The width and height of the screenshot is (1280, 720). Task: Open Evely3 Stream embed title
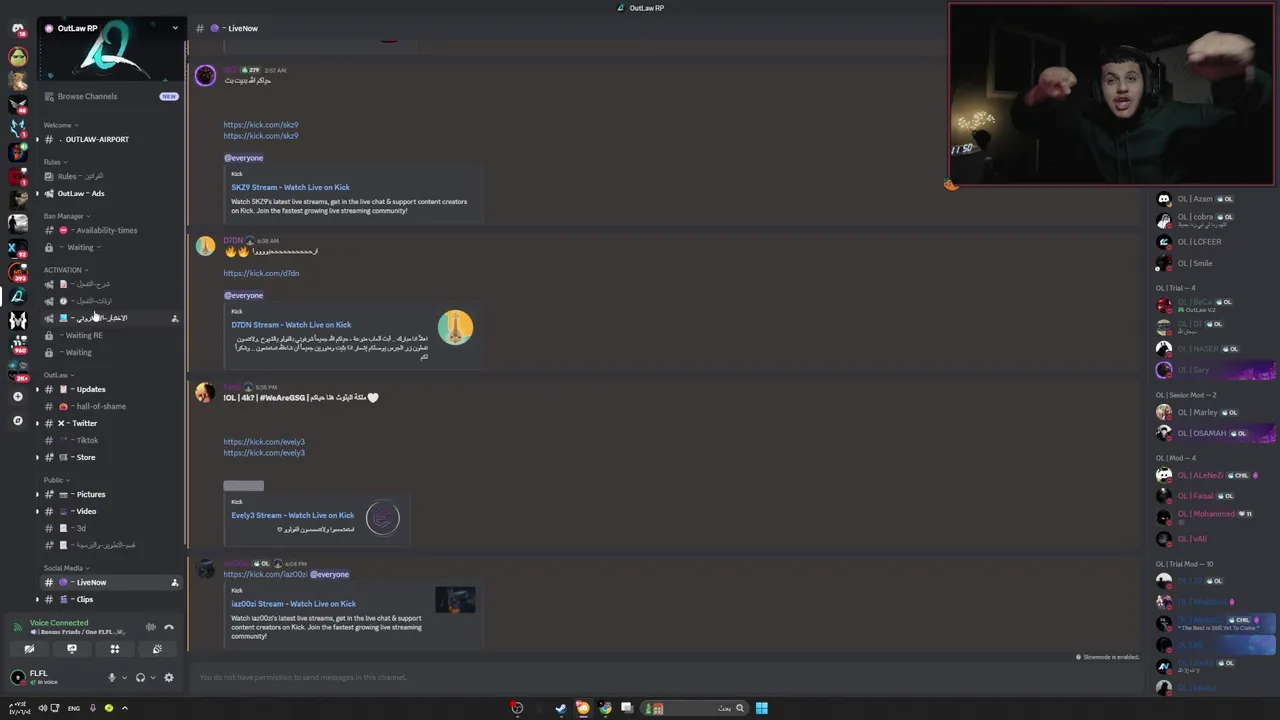click(x=292, y=515)
